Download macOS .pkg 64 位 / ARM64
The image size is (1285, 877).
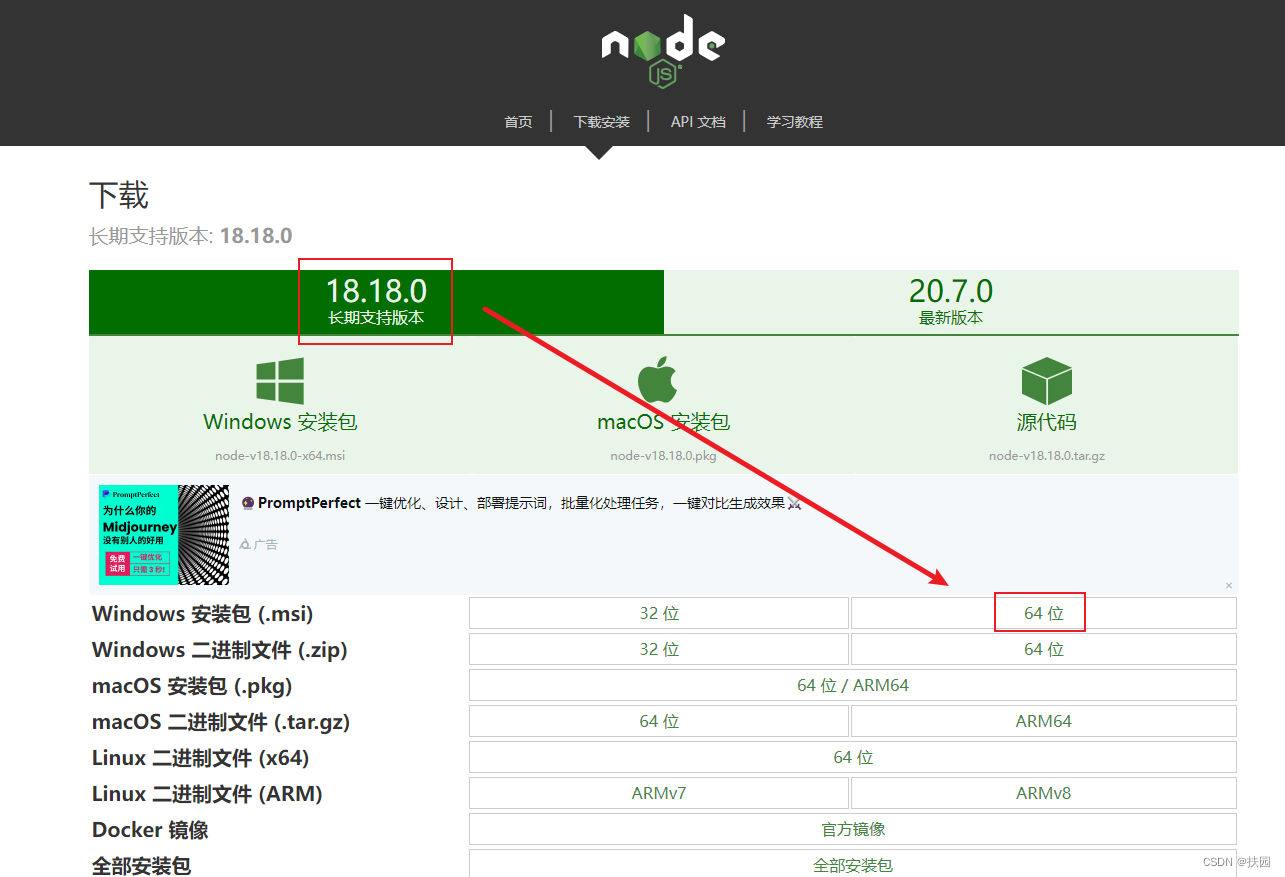[x=853, y=685]
